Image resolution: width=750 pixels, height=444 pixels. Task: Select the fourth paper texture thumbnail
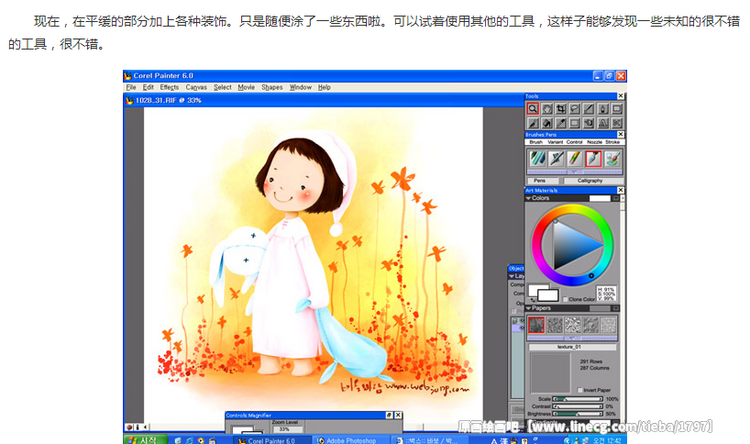pos(591,325)
